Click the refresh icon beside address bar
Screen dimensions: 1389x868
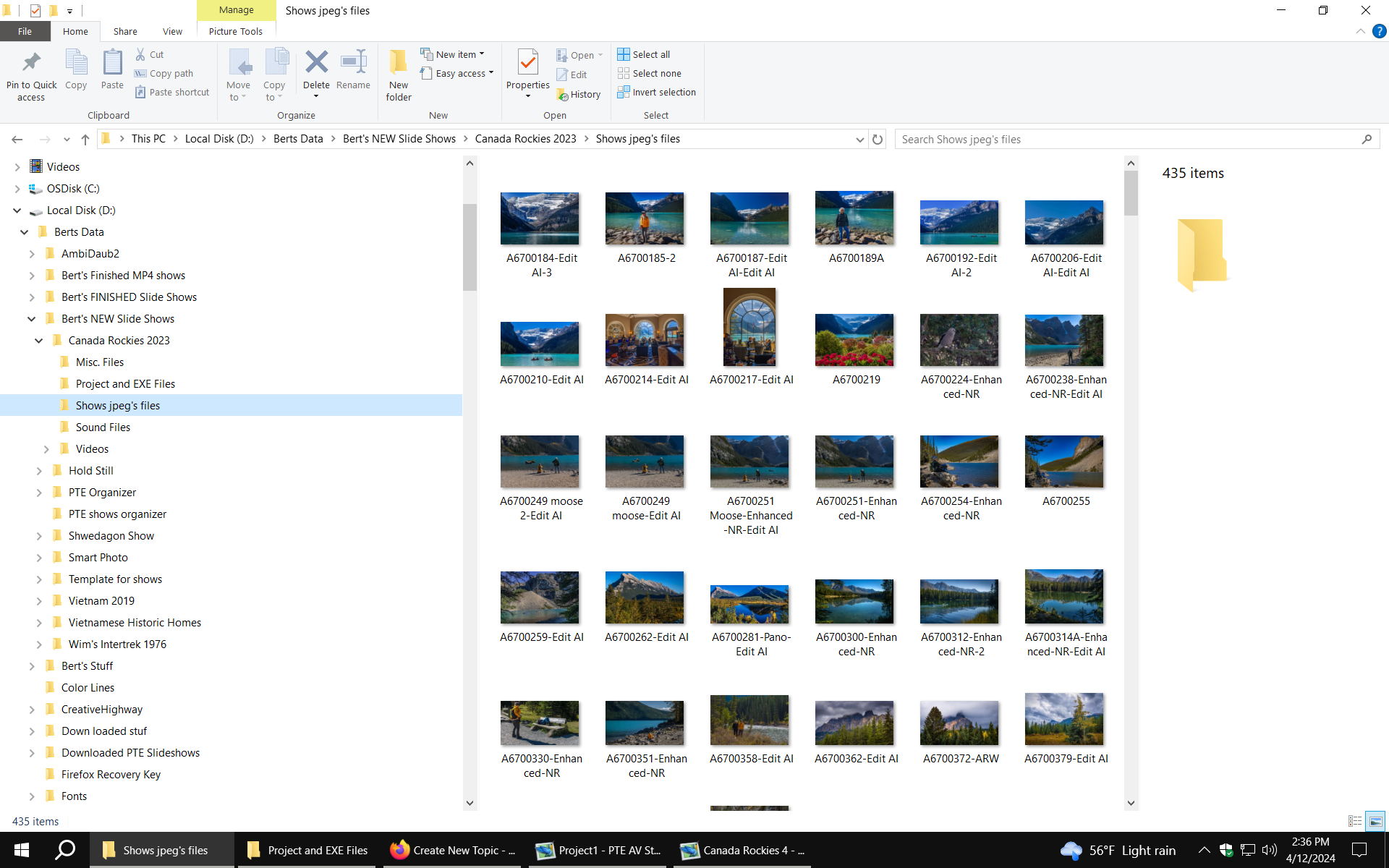point(878,140)
